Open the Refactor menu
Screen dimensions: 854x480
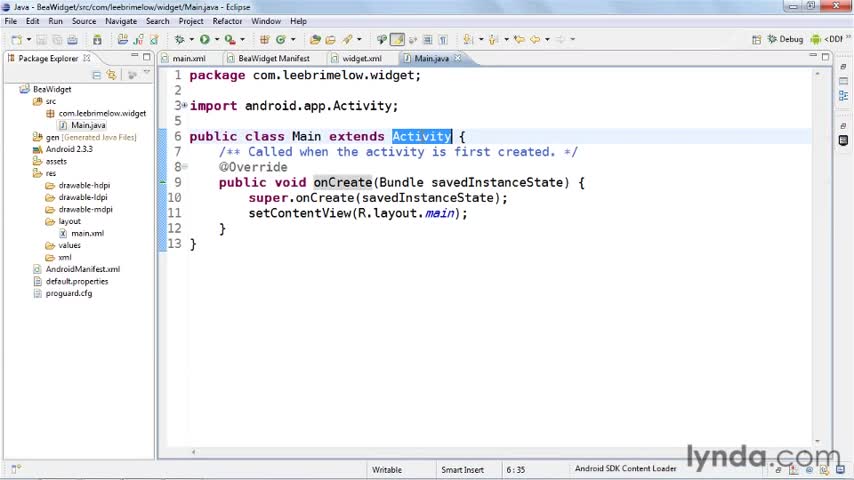(227, 21)
